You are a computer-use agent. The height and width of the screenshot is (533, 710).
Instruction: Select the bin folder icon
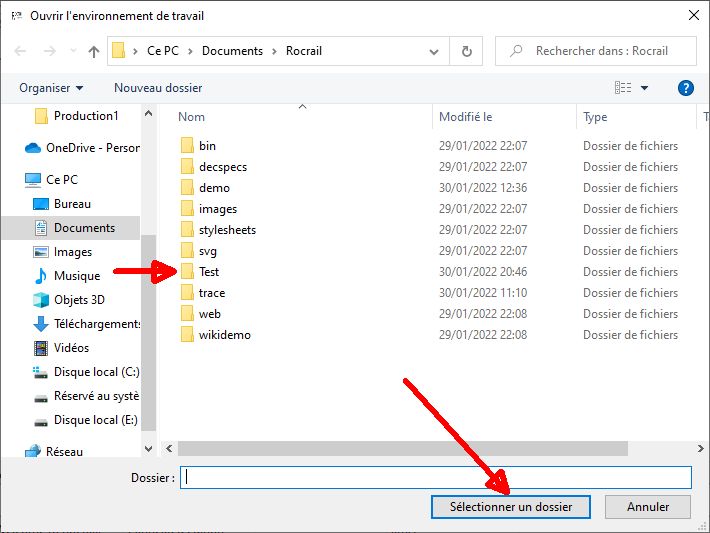point(187,146)
